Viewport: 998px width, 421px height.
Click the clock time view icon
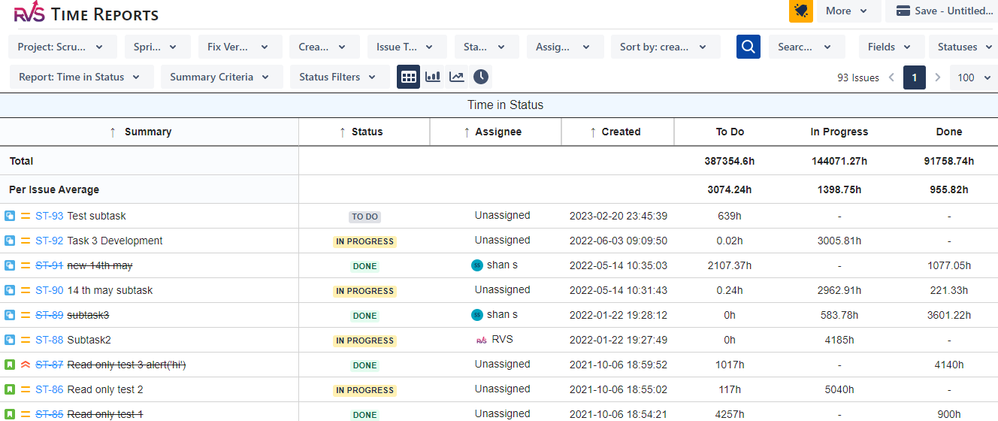point(481,77)
